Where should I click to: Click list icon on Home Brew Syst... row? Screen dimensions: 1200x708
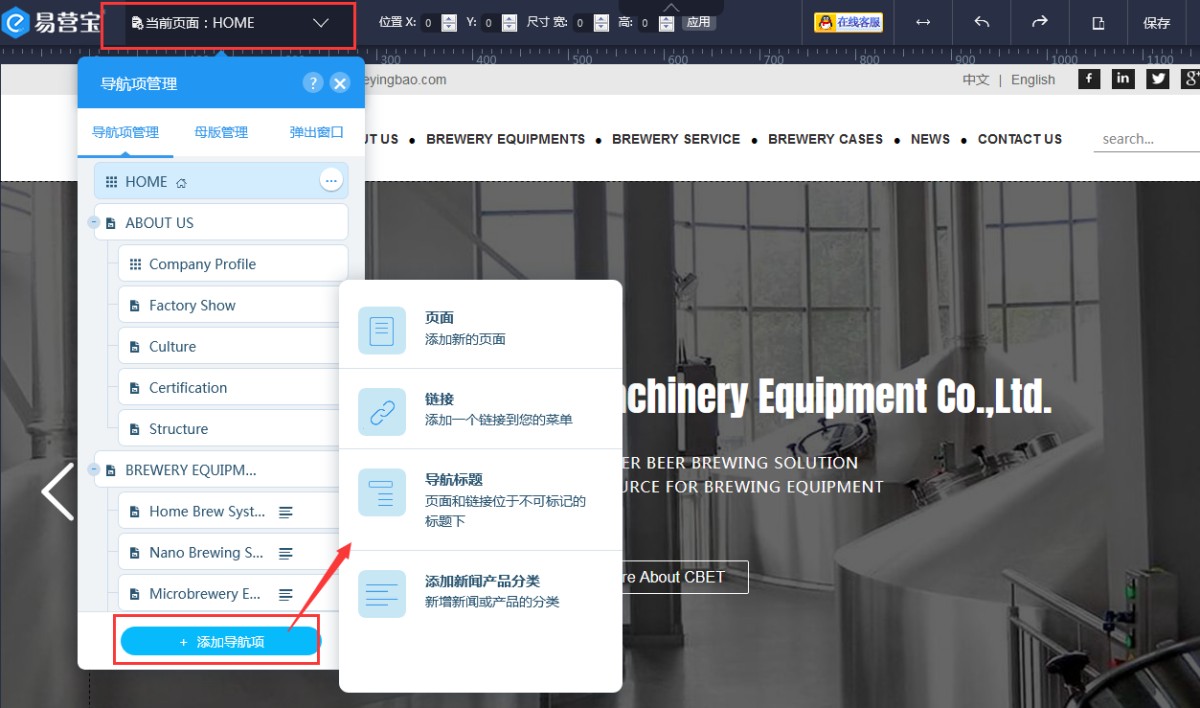pyautogui.click(x=285, y=512)
